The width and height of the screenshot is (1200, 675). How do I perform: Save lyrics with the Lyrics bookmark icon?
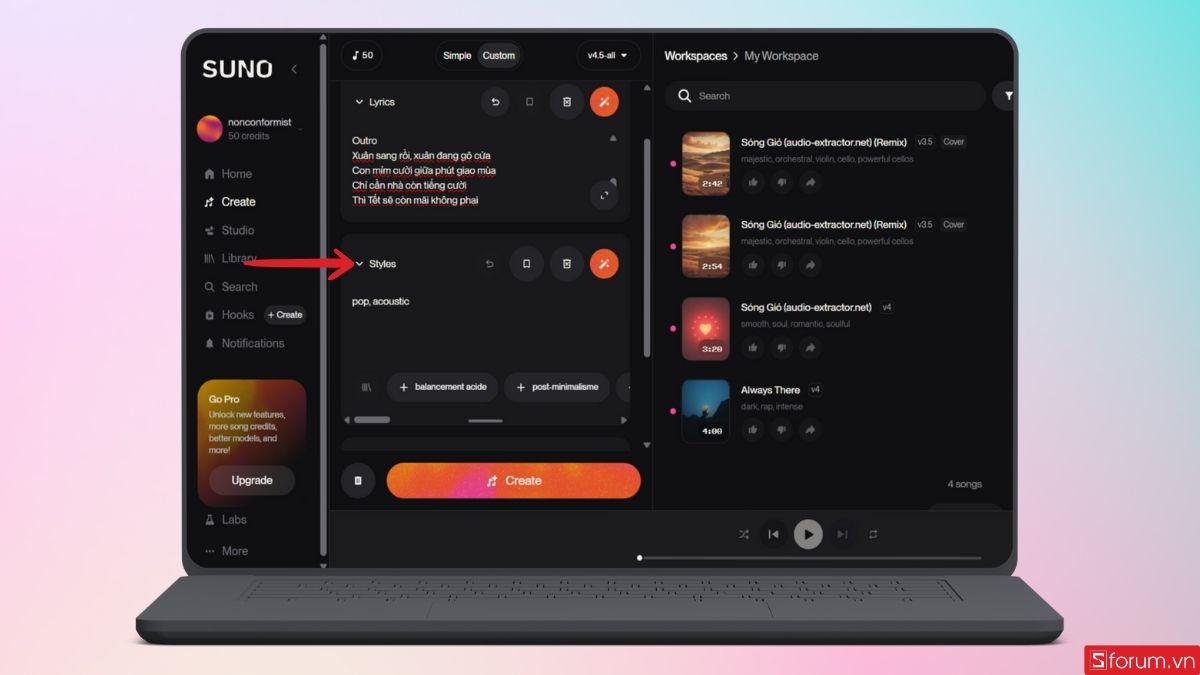click(x=530, y=101)
